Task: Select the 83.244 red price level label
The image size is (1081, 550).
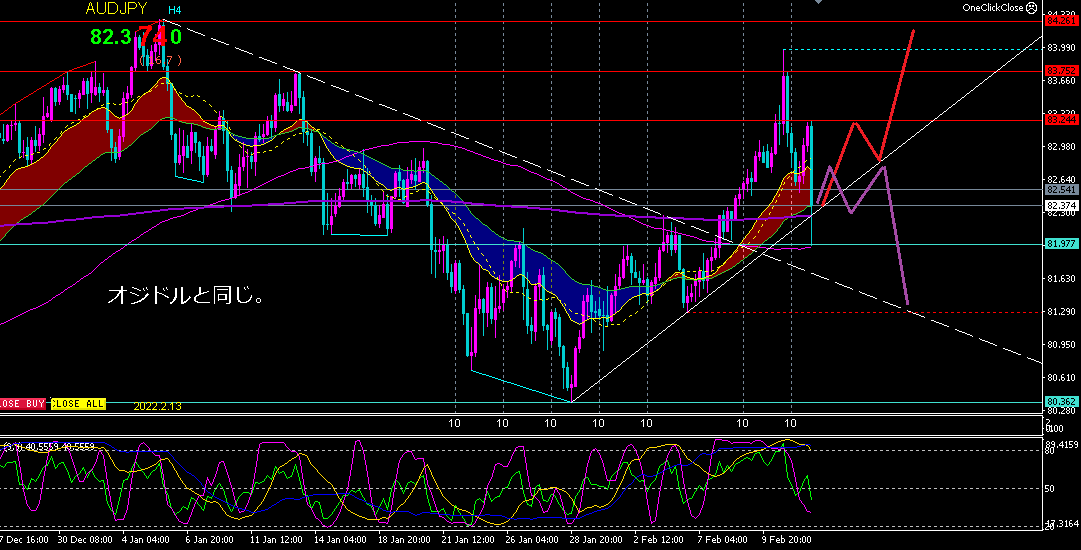Action: pyautogui.click(x=1062, y=120)
